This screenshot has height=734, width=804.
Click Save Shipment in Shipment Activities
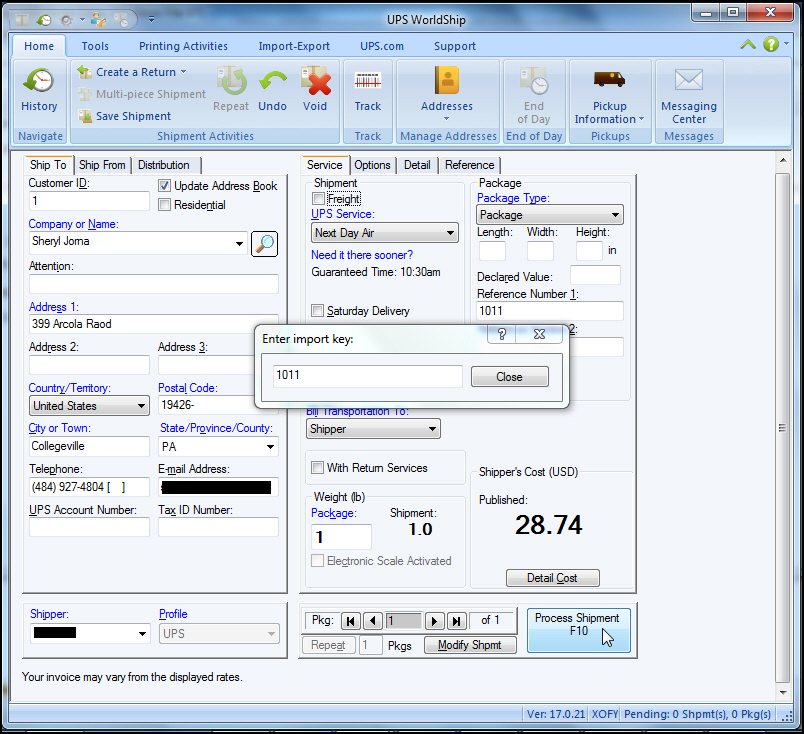coord(135,117)
